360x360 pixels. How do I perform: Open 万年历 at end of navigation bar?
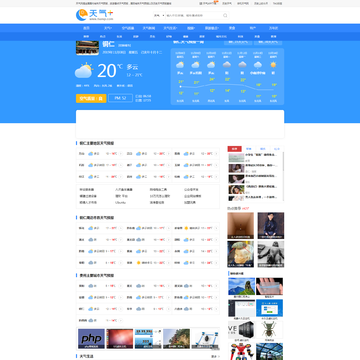pyautogui.click(x=273, y=28)
